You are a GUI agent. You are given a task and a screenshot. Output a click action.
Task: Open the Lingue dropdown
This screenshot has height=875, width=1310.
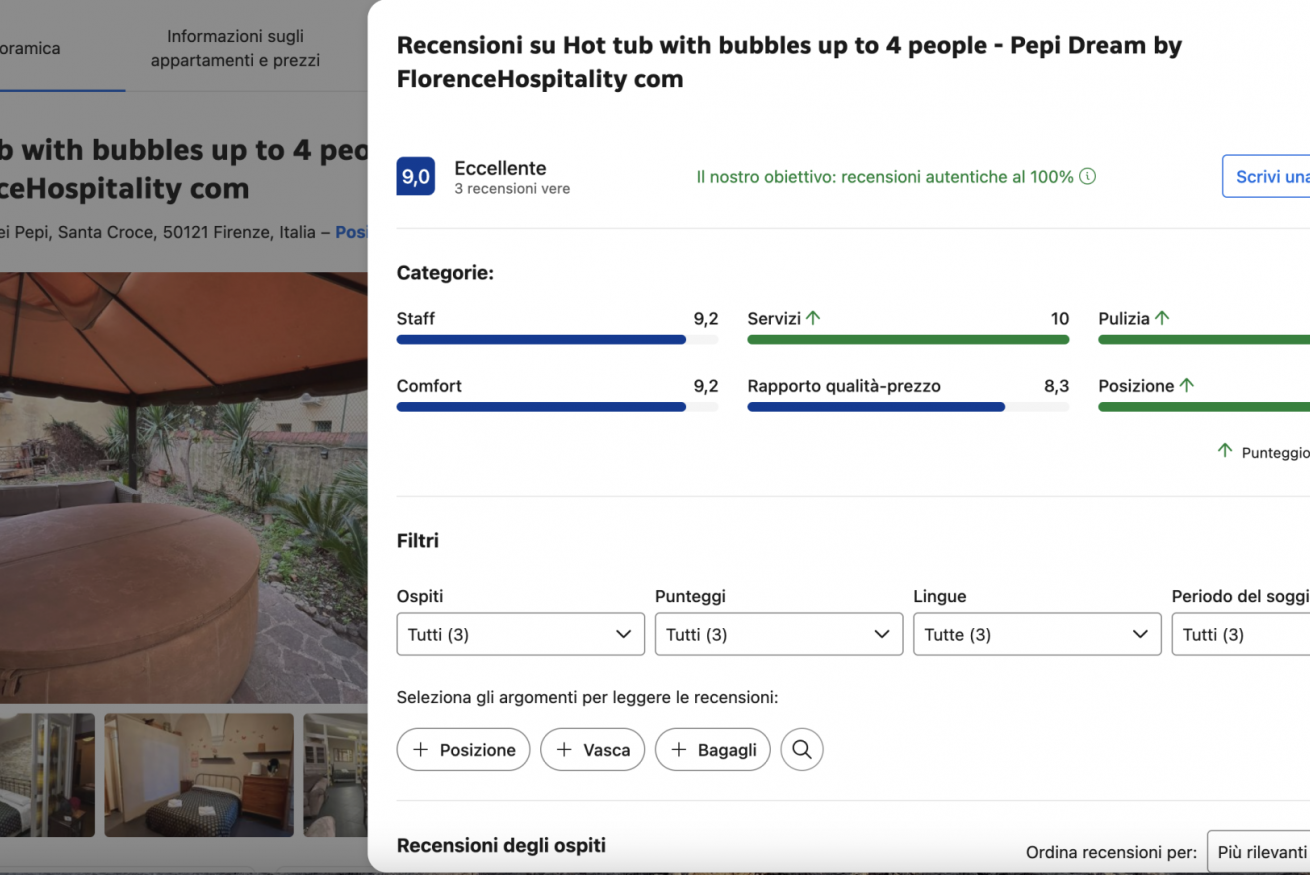pyautogui.click(x=1037, y=634)
